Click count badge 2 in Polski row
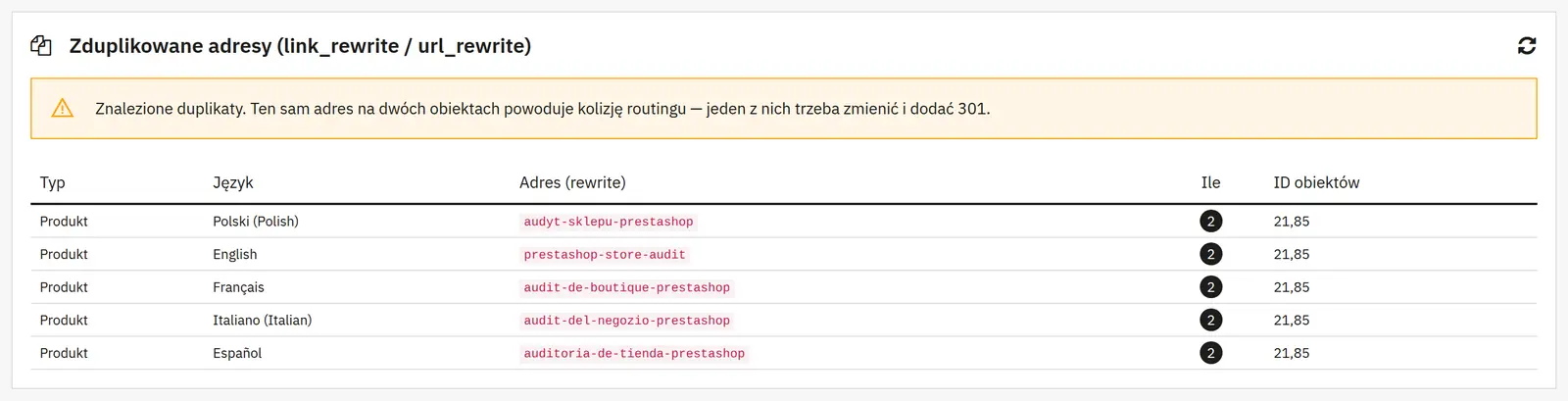 pyautogui.click(x=1210, y=222)
